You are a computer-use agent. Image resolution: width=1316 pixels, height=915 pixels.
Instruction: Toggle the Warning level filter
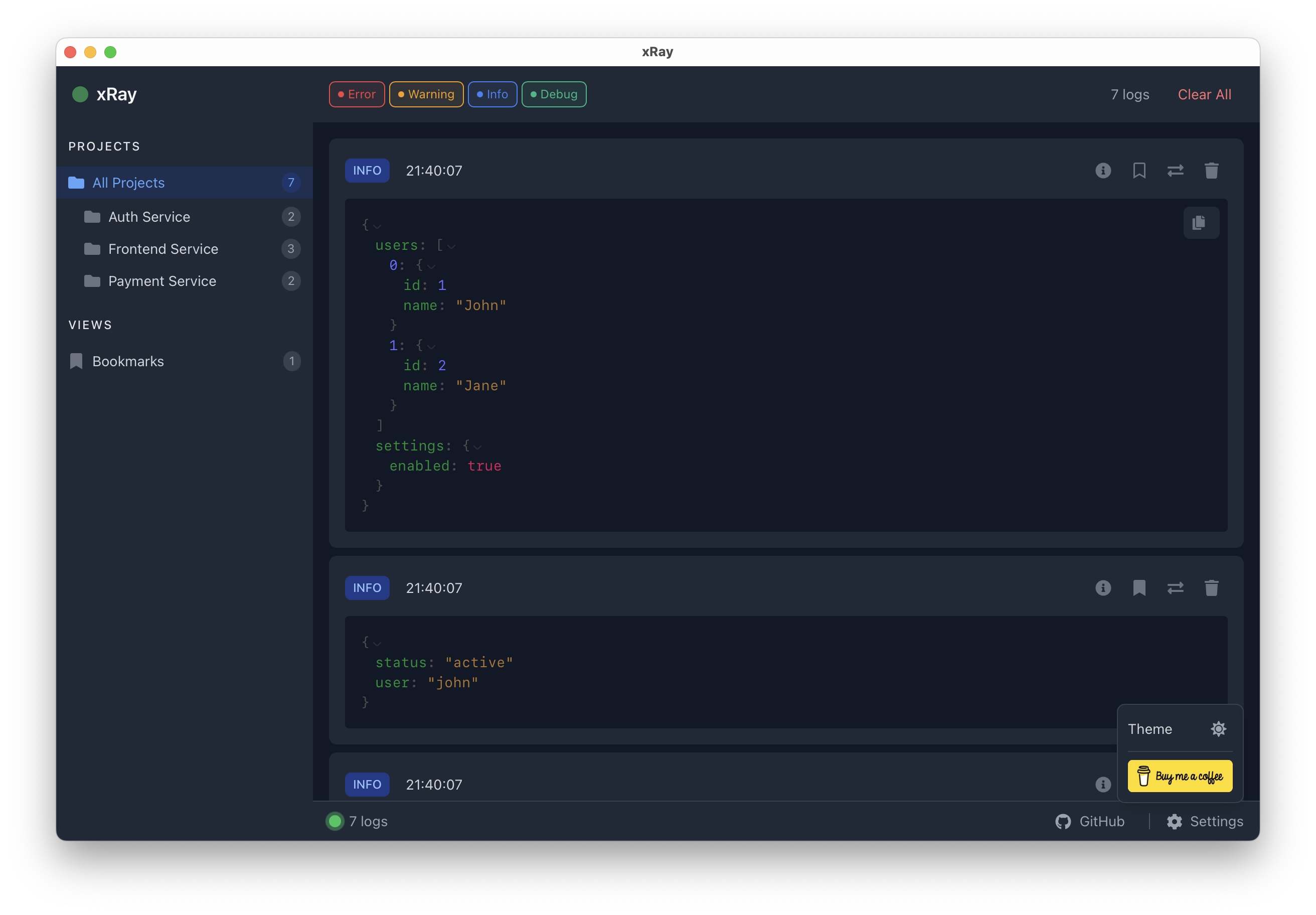pyautogui.click(x=426, y=95)
